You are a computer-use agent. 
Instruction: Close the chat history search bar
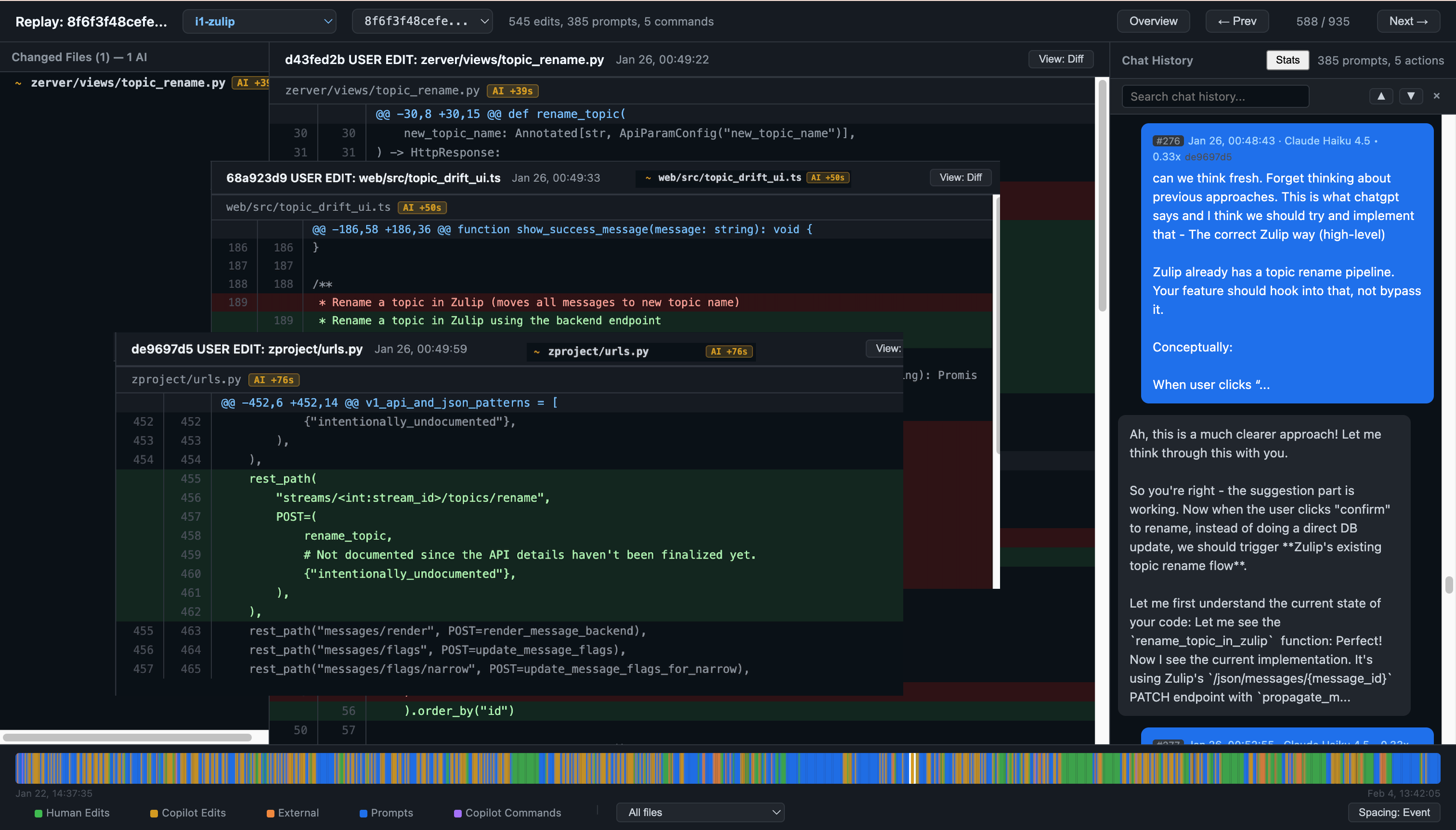click(x=1437, y=96)
